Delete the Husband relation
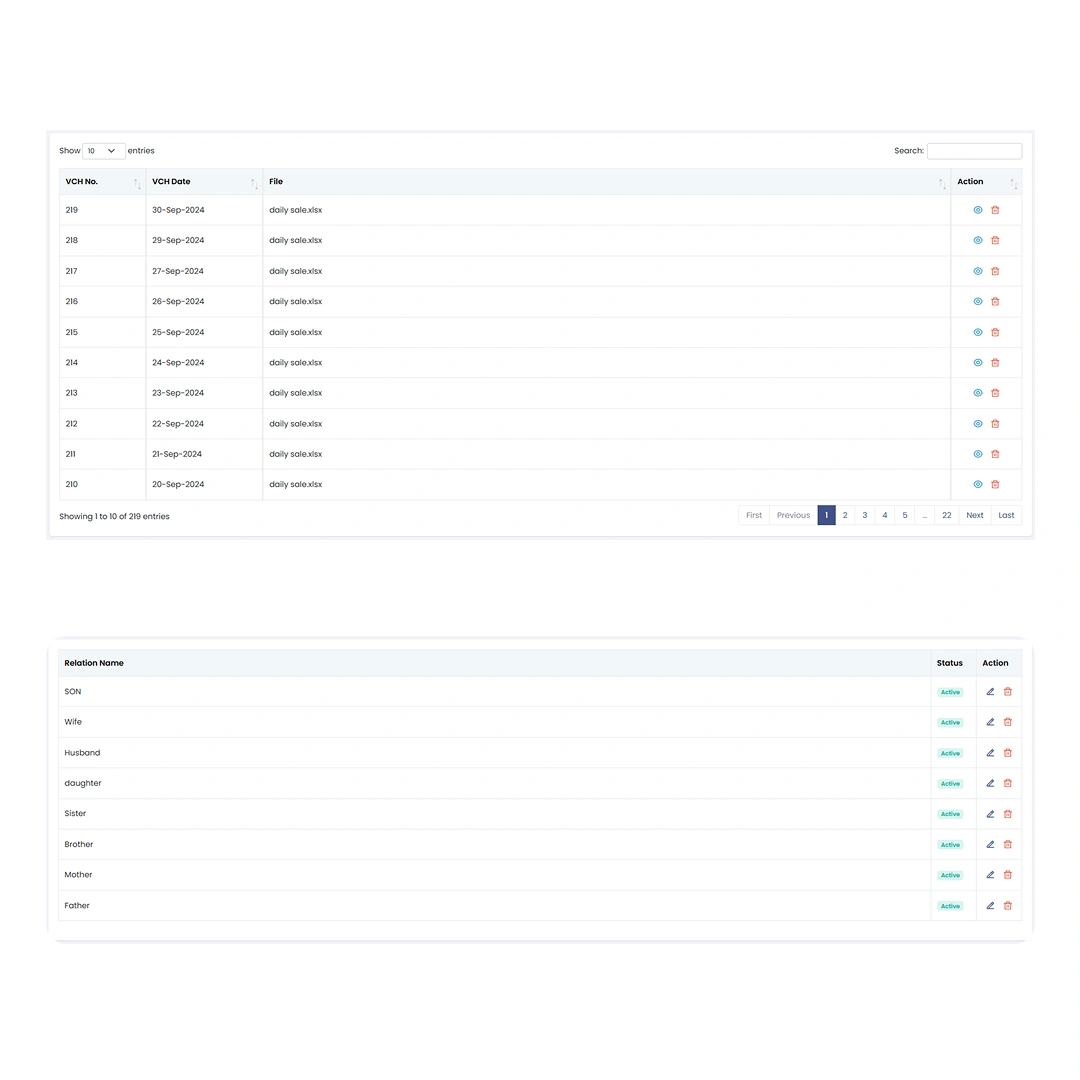Image resolution: width=1080 pixels, height=1080 pixels. [x=1008, y=753]
